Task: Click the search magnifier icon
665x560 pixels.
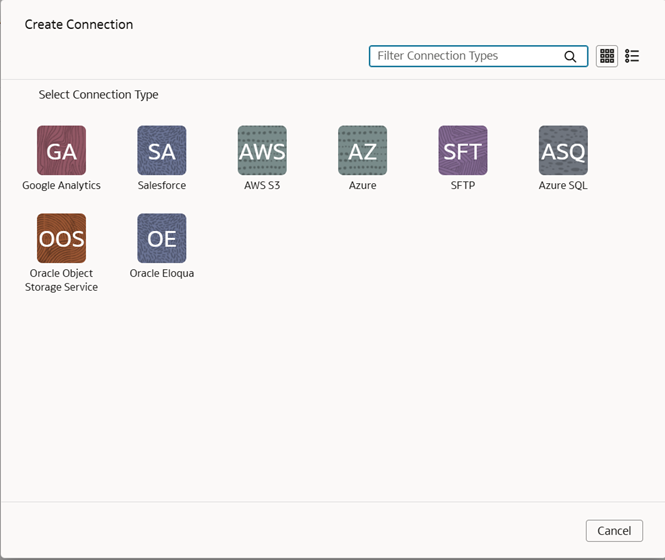Action: 570,56
